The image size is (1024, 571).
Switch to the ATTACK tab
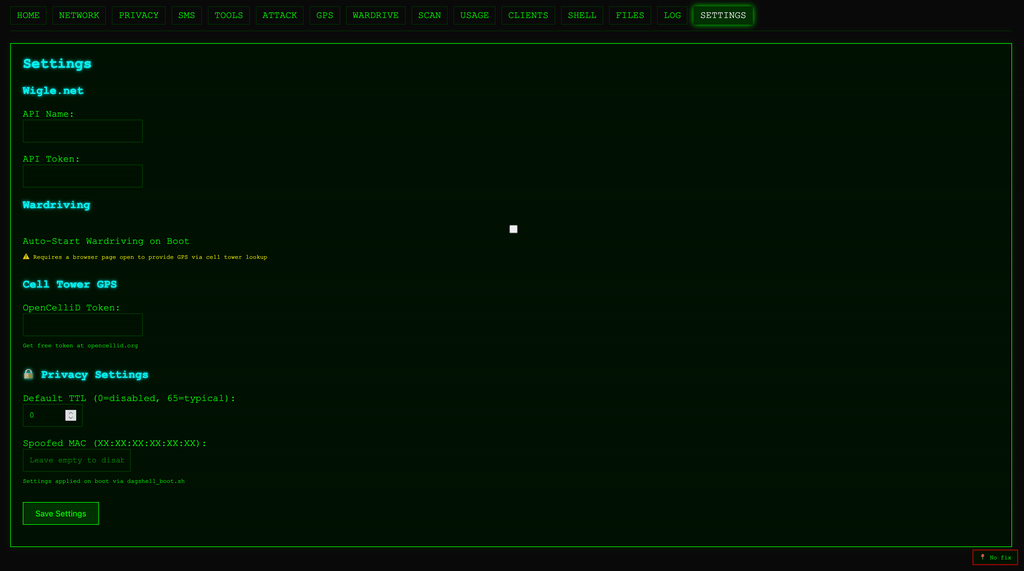tap(280, 15)
